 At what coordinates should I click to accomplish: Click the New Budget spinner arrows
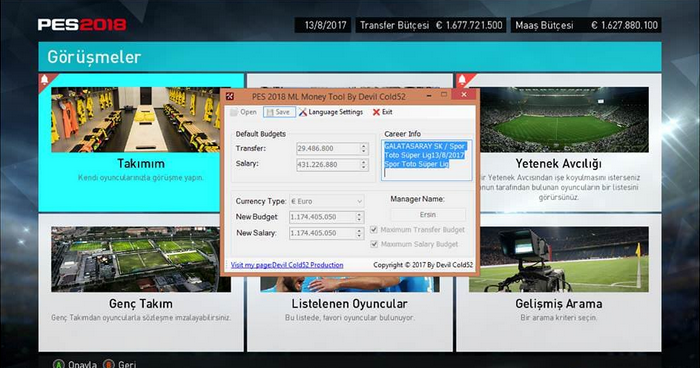(x=359, y=217)
